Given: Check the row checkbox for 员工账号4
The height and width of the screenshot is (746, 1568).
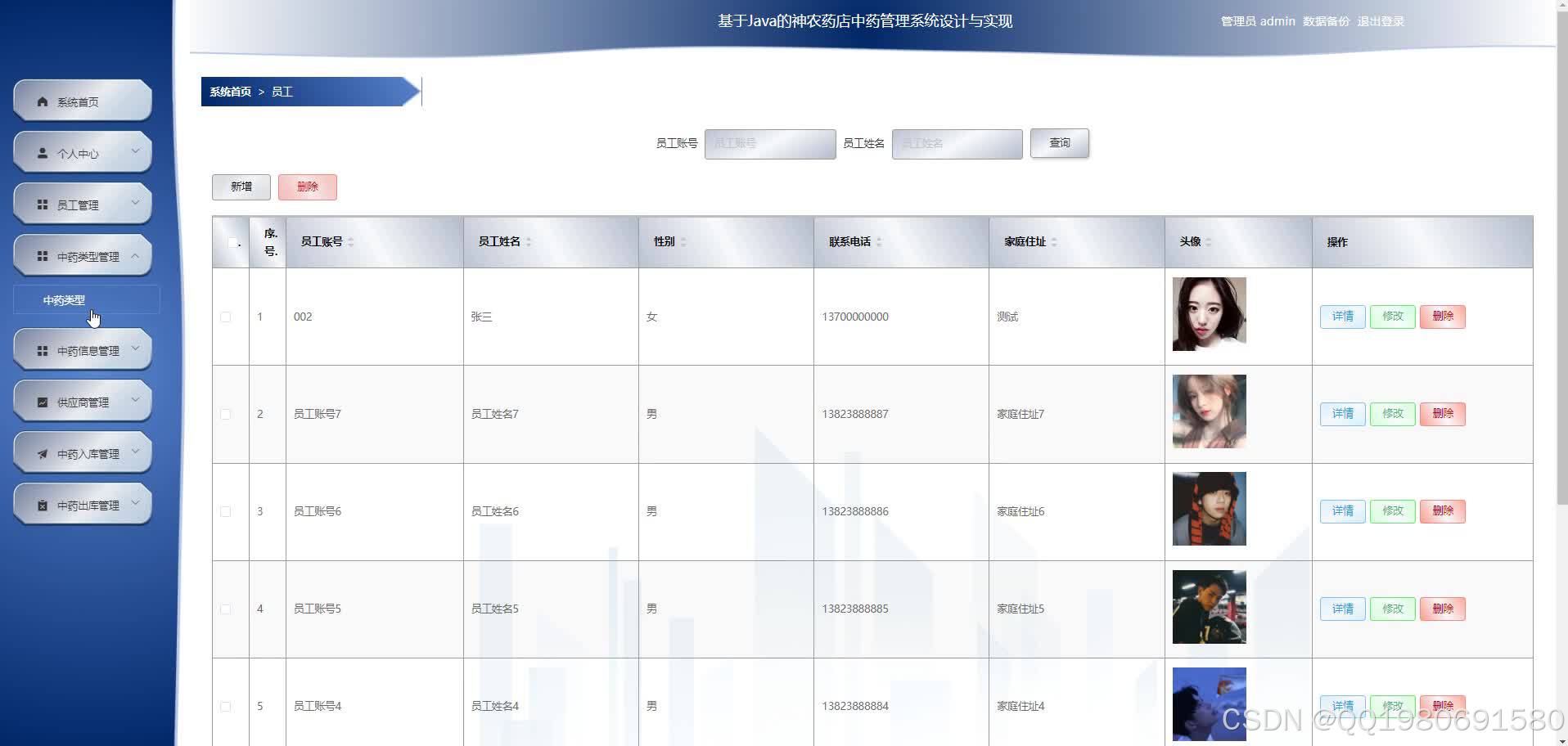Looking at the screenshot, I should [226, 706].
